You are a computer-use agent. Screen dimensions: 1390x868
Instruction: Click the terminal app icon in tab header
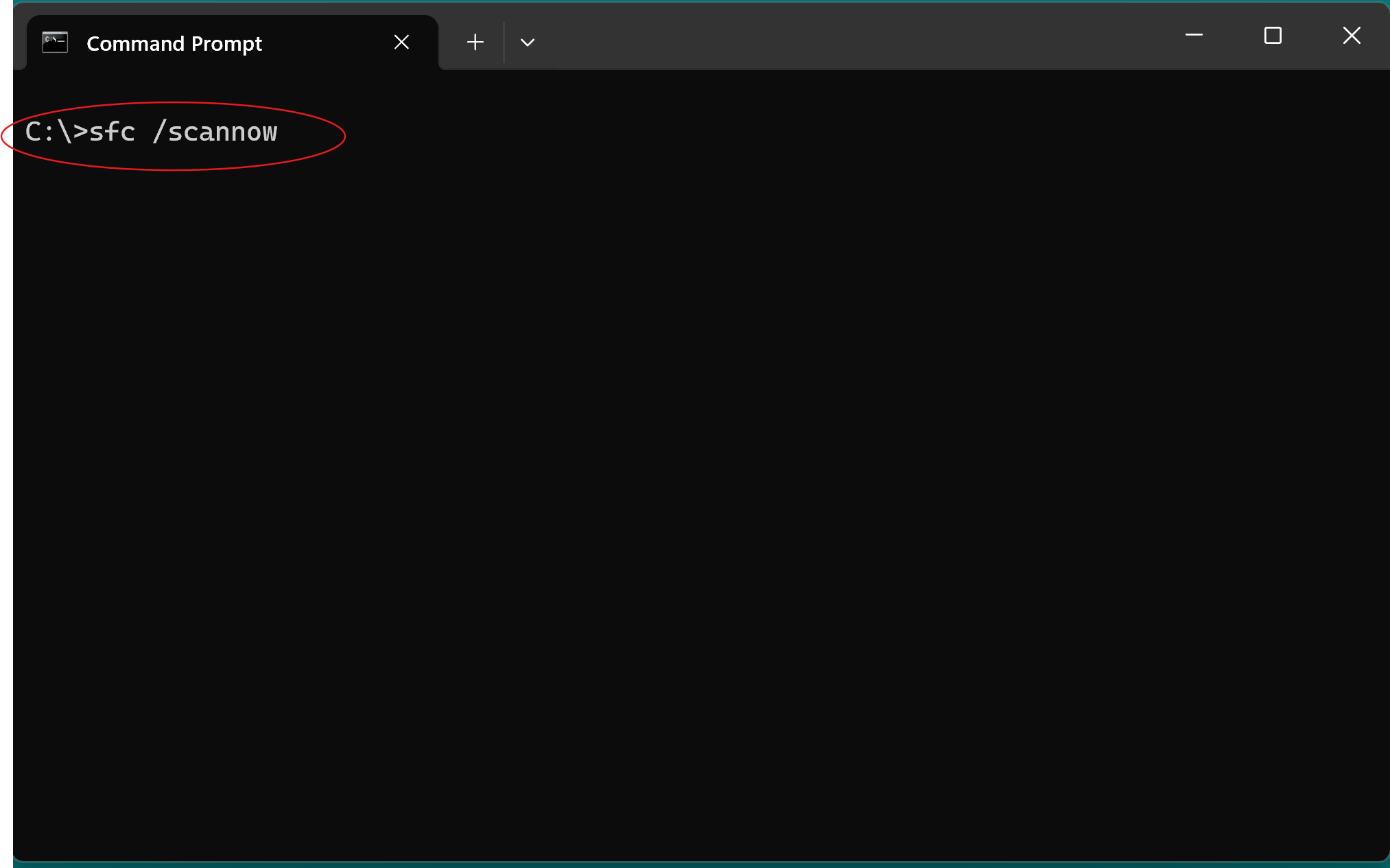54,42
